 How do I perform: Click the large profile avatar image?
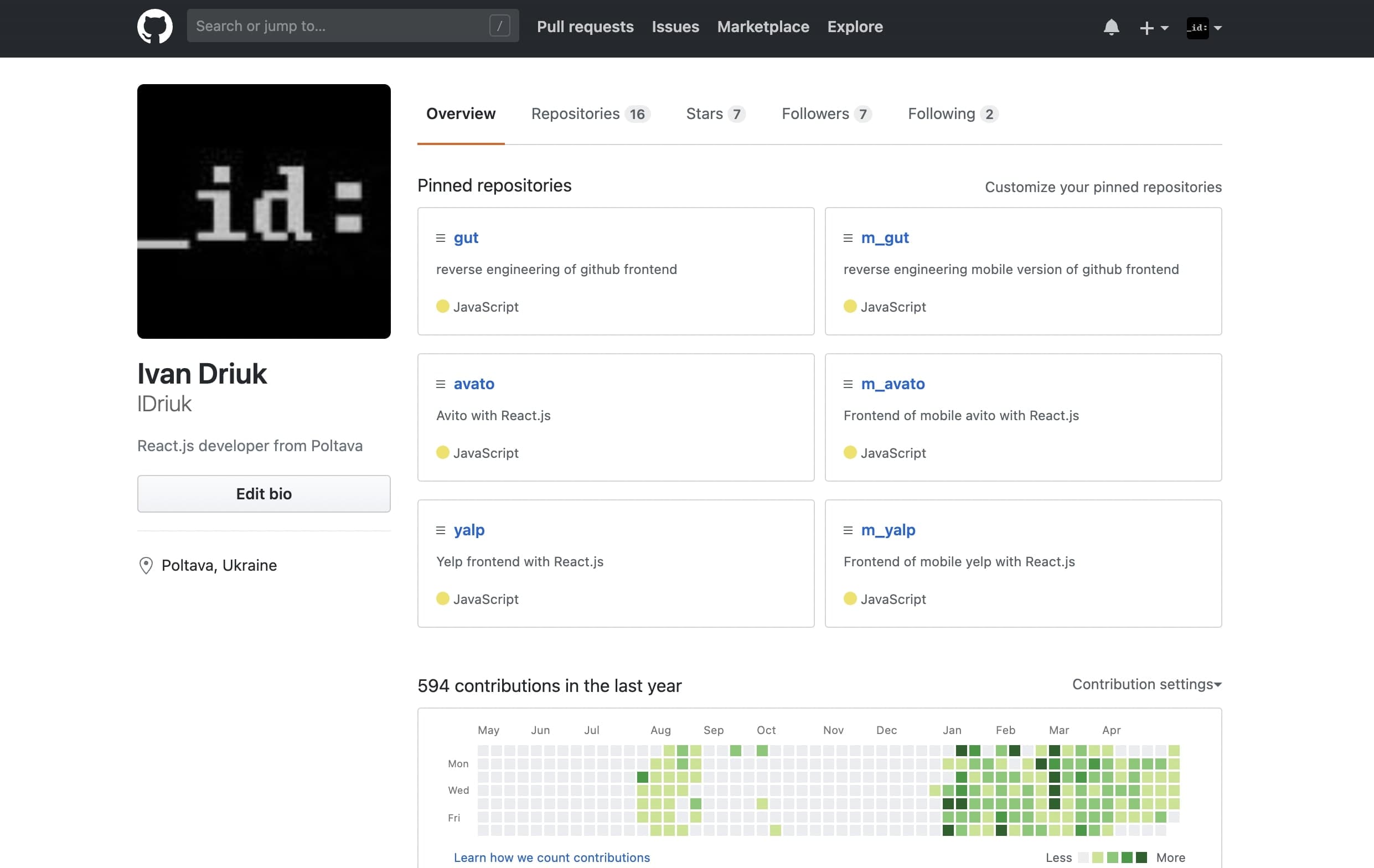tap(264, 211)
